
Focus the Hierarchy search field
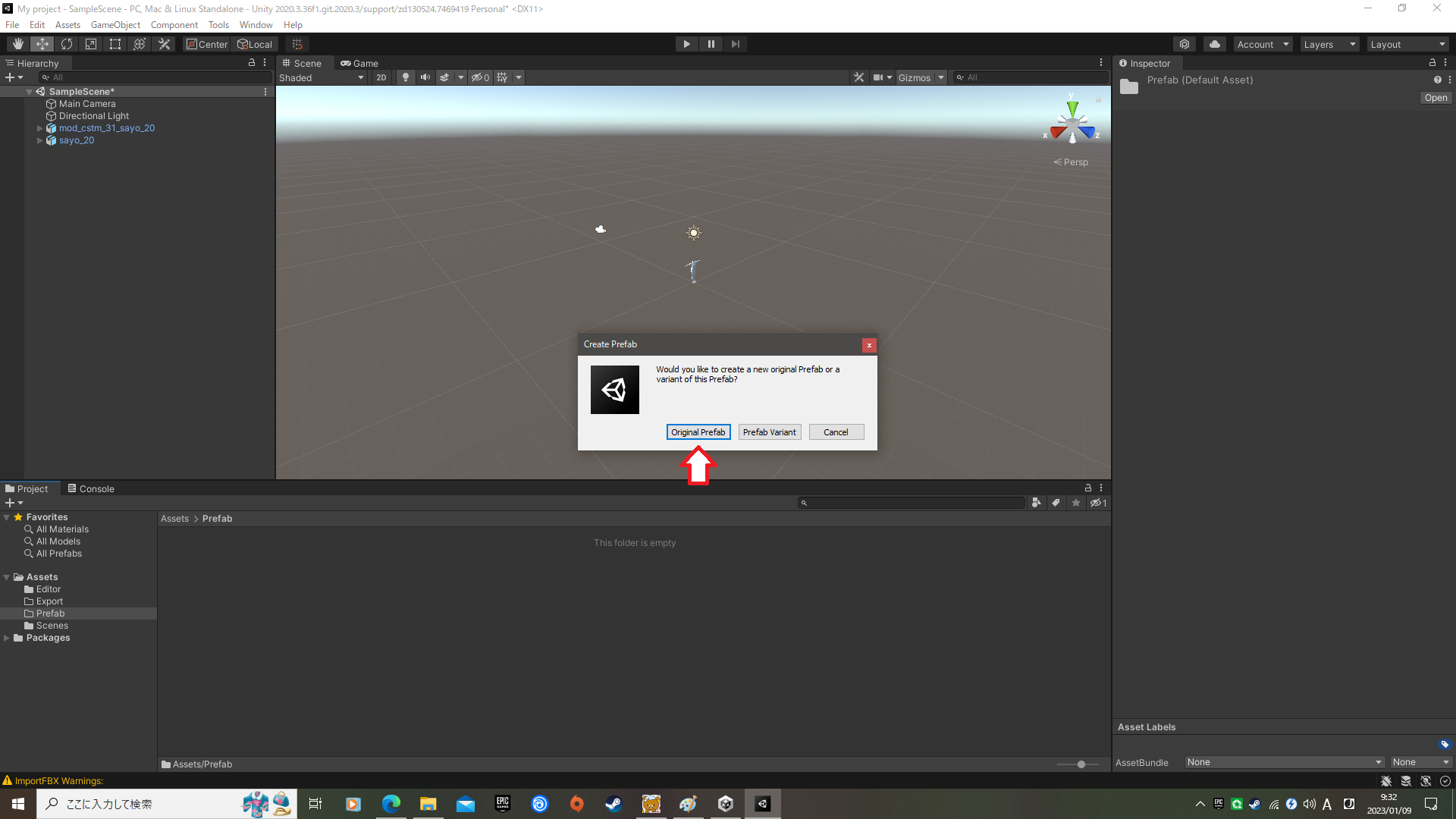point(155,77)
